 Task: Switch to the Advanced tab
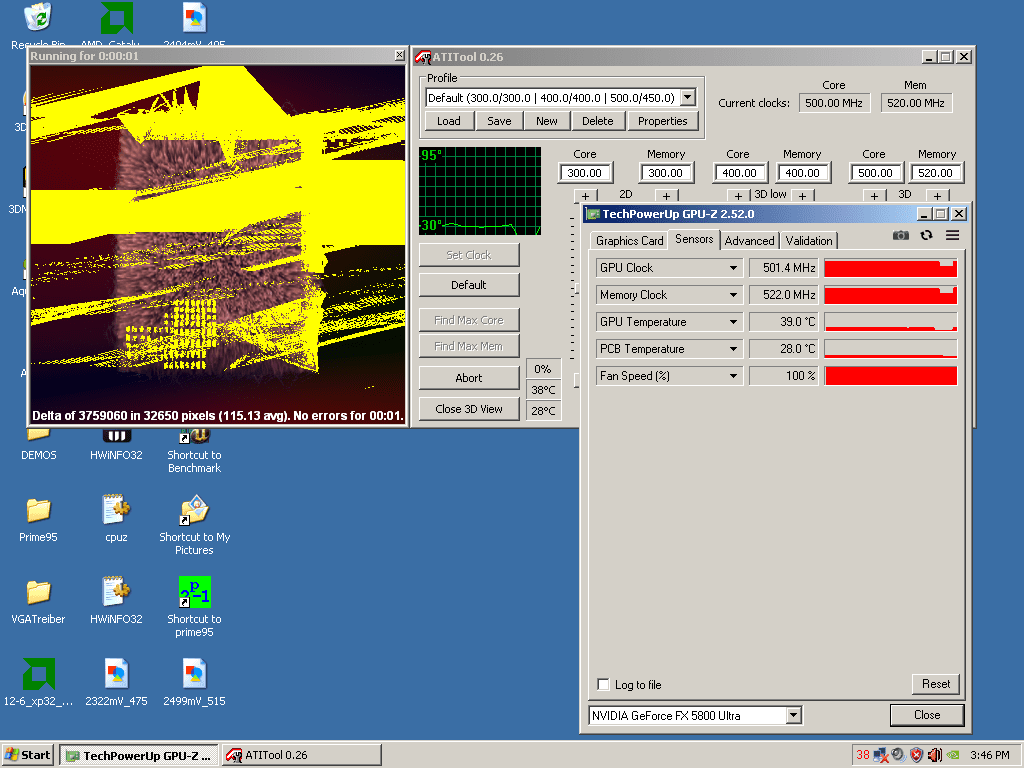(x=749, y=241)
